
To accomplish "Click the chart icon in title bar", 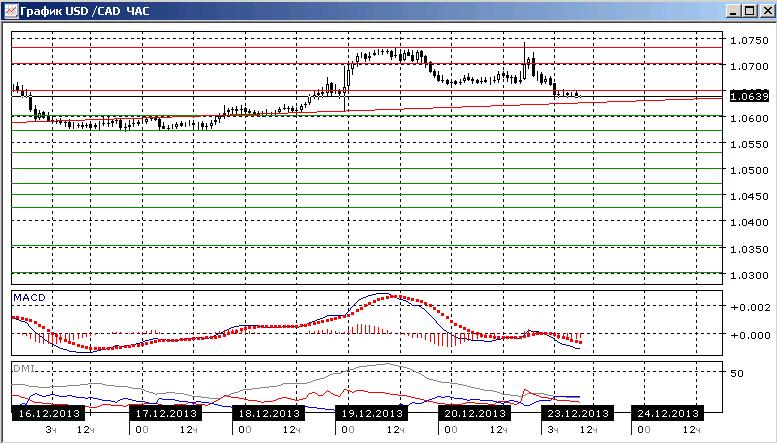I will pyautogui.click(x=10, y=10).
